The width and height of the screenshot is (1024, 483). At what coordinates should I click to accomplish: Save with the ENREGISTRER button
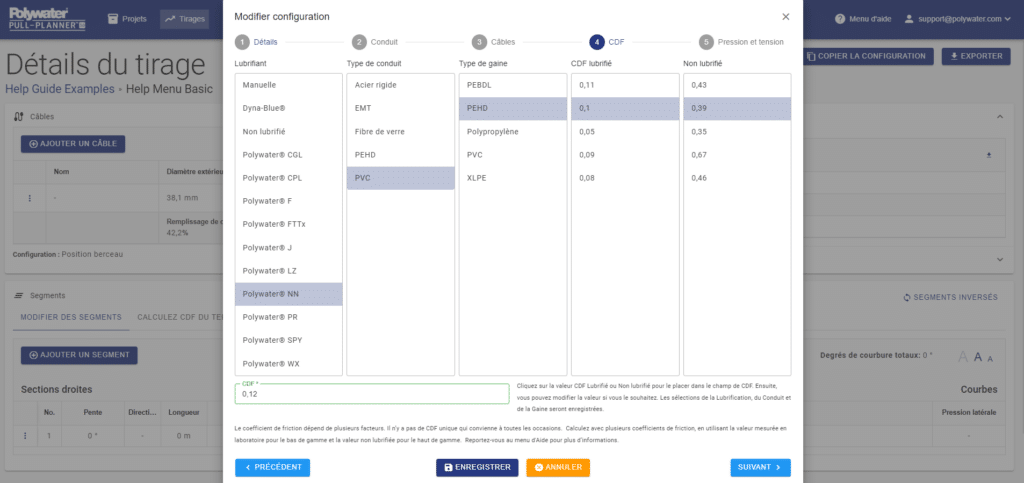pyautogui.click(x=477, y=467)
